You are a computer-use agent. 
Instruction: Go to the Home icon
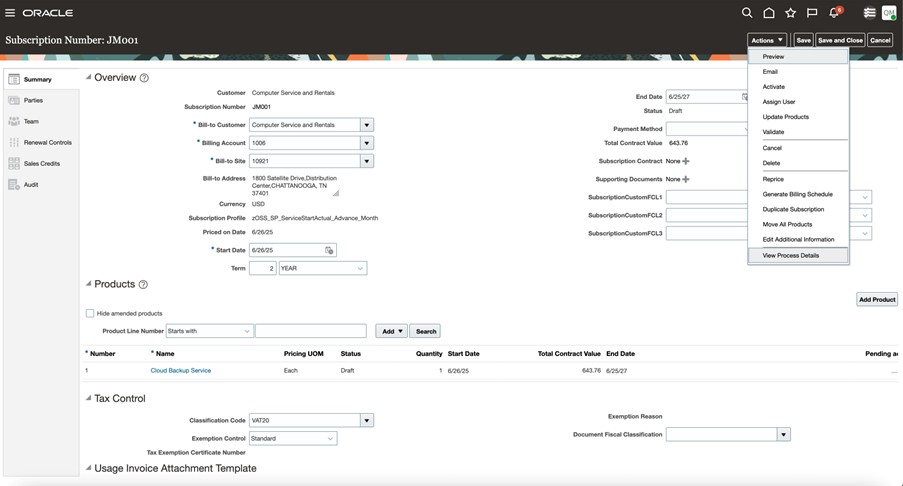[769, 13]
